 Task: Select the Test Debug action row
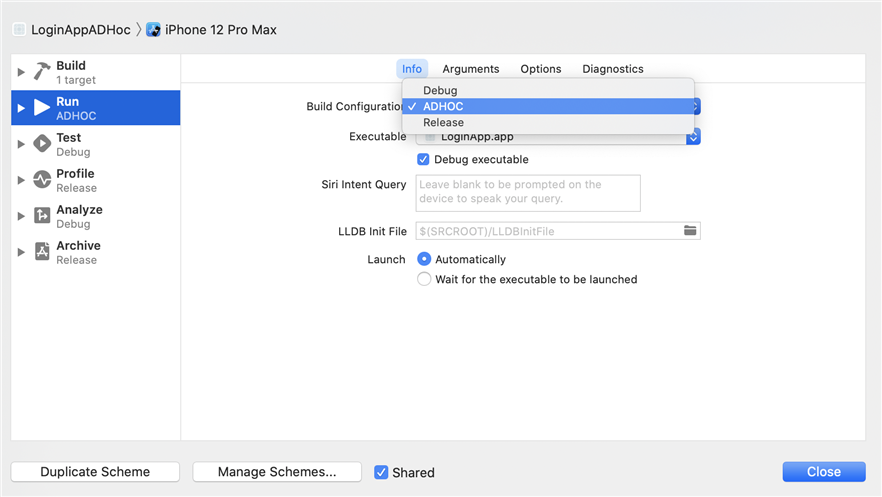coord(96,144)
